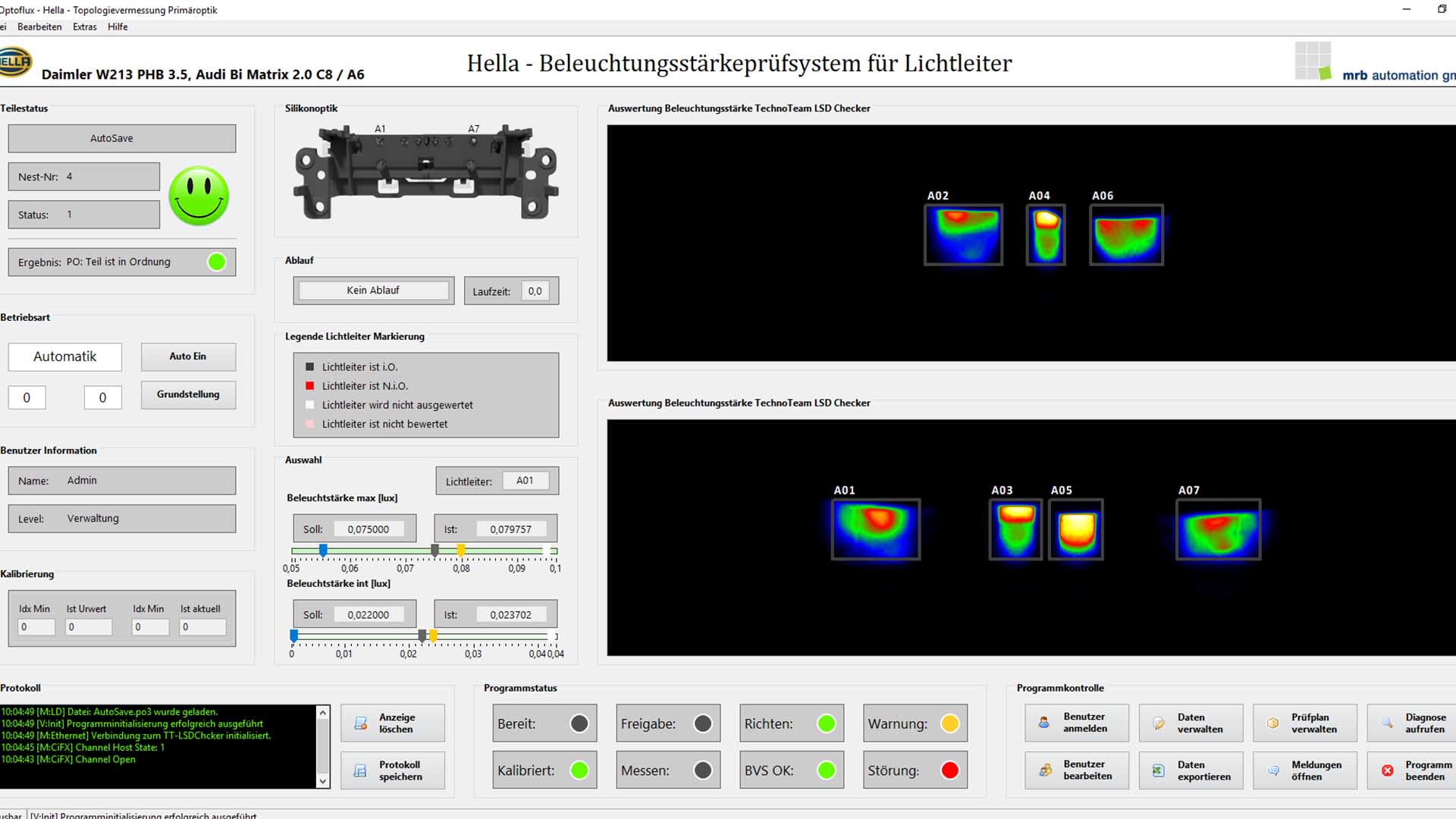This screenshot has width=1456, height=819.
Task: Click the Silikonoptik part image
Action: coord(427,174)
